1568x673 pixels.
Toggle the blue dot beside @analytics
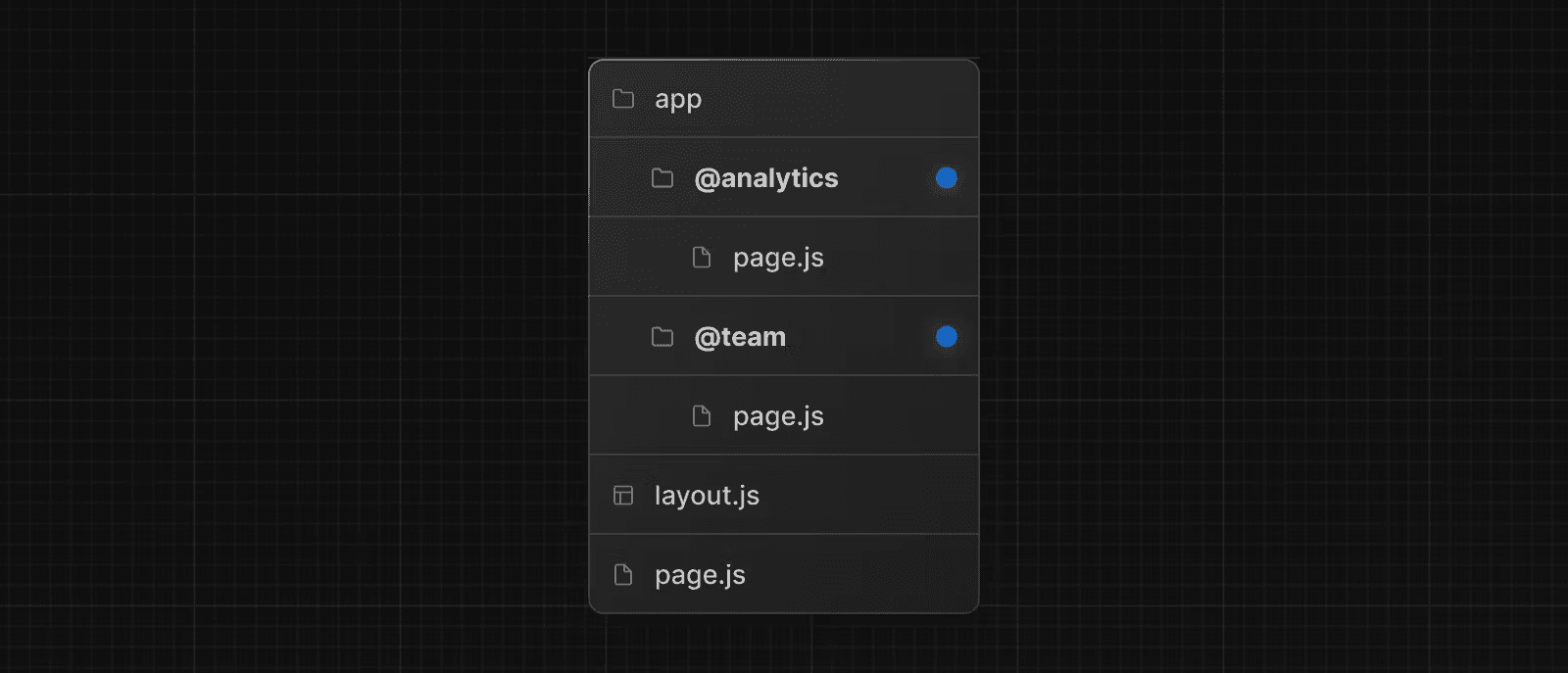point(946,178)
